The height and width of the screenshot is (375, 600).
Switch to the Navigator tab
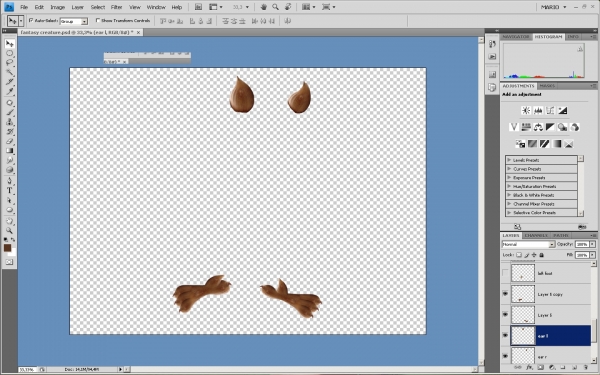(515, 37)
